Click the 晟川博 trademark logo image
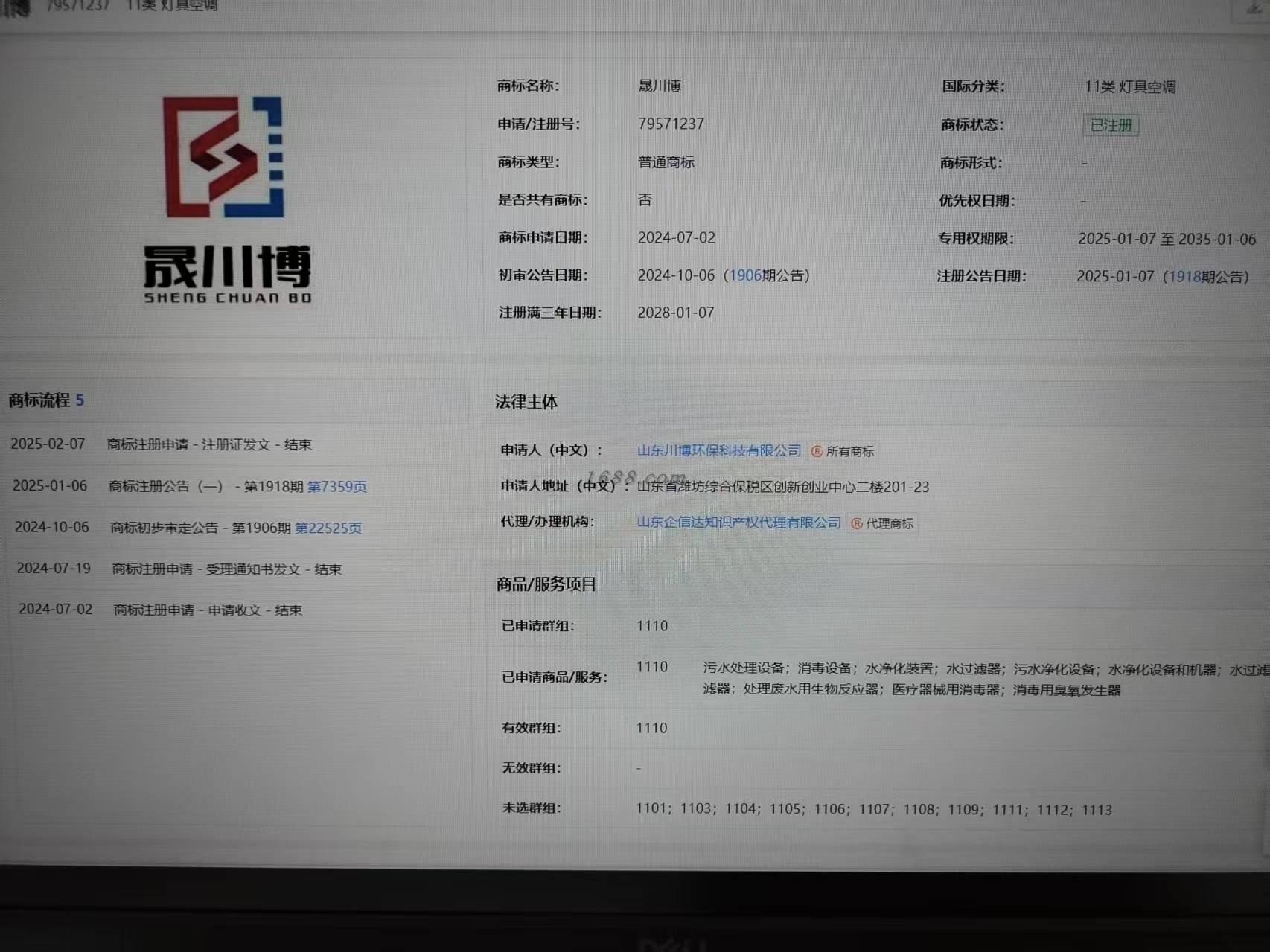The width and height of the screenshot is (1270, 952). pos(226,199)
